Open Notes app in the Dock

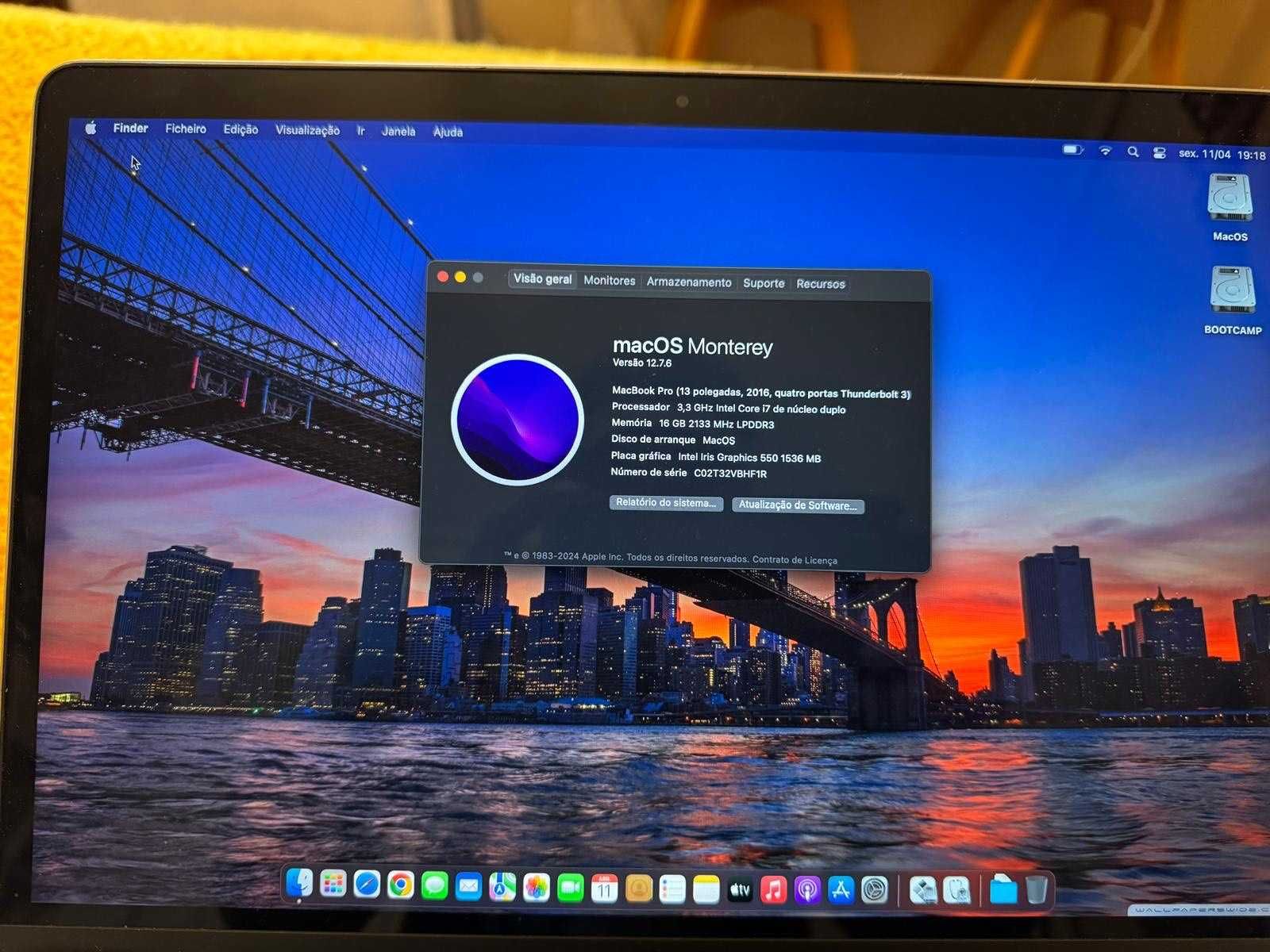[x=706, y=890]
